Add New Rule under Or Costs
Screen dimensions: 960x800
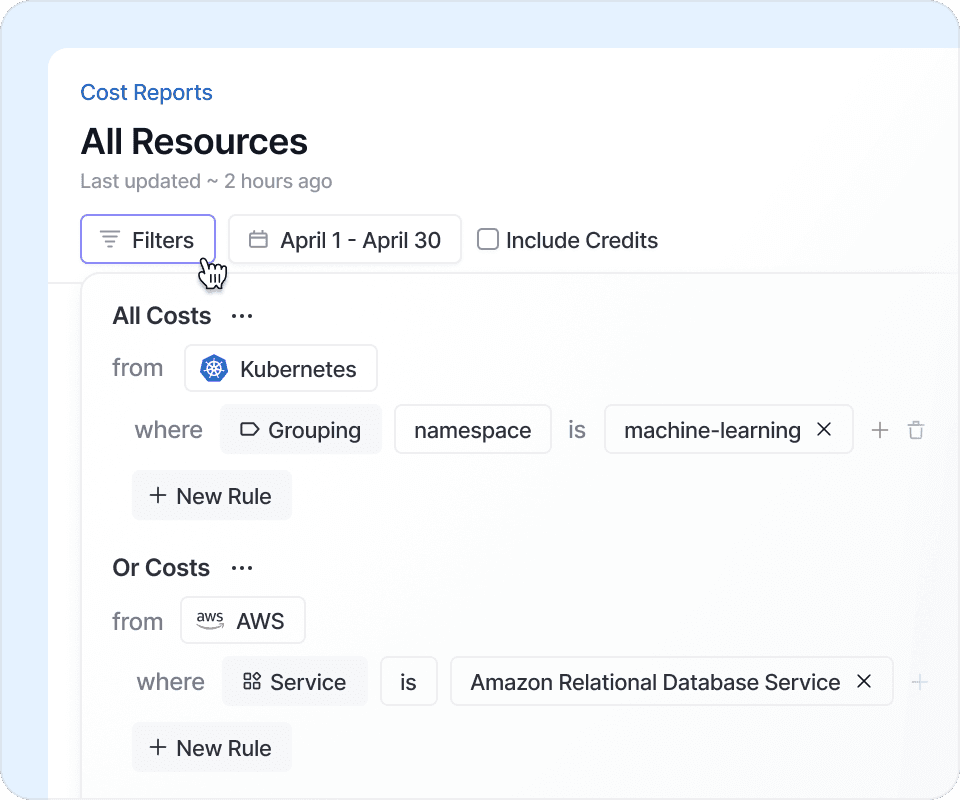click(212, 748)
